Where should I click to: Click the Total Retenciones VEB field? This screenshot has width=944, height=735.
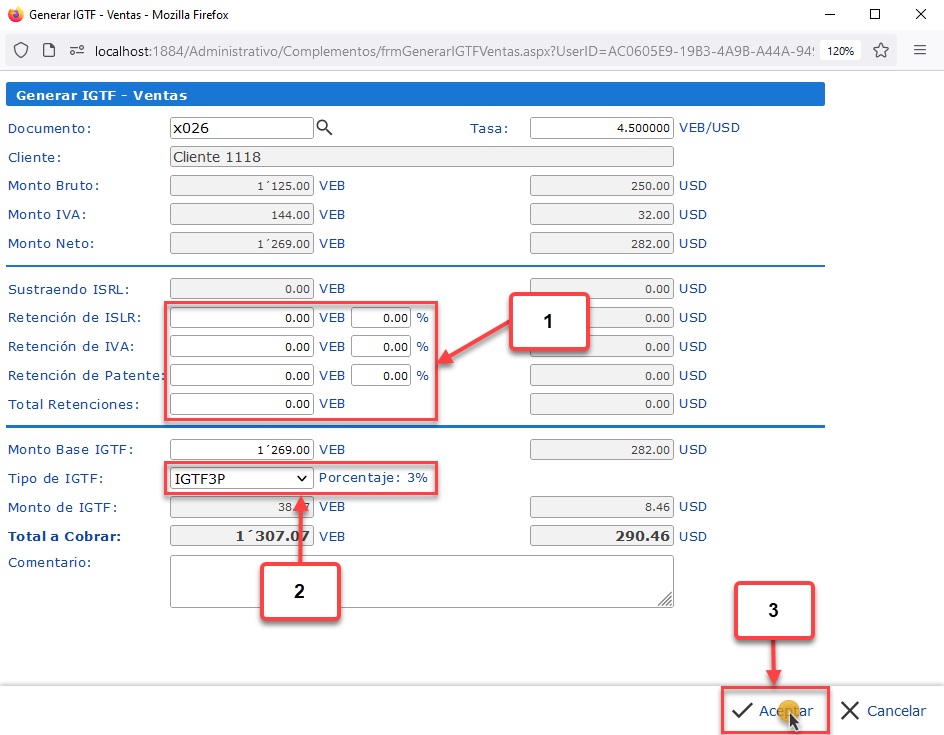point(241,403)
